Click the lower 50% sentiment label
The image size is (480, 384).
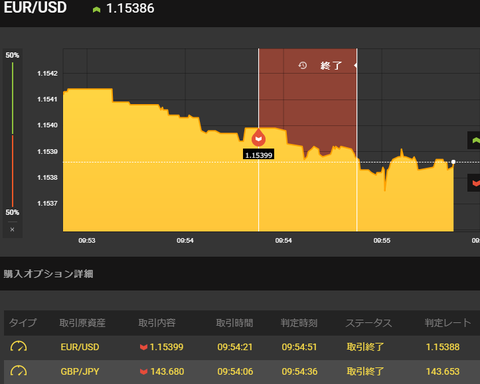[12, 212]
